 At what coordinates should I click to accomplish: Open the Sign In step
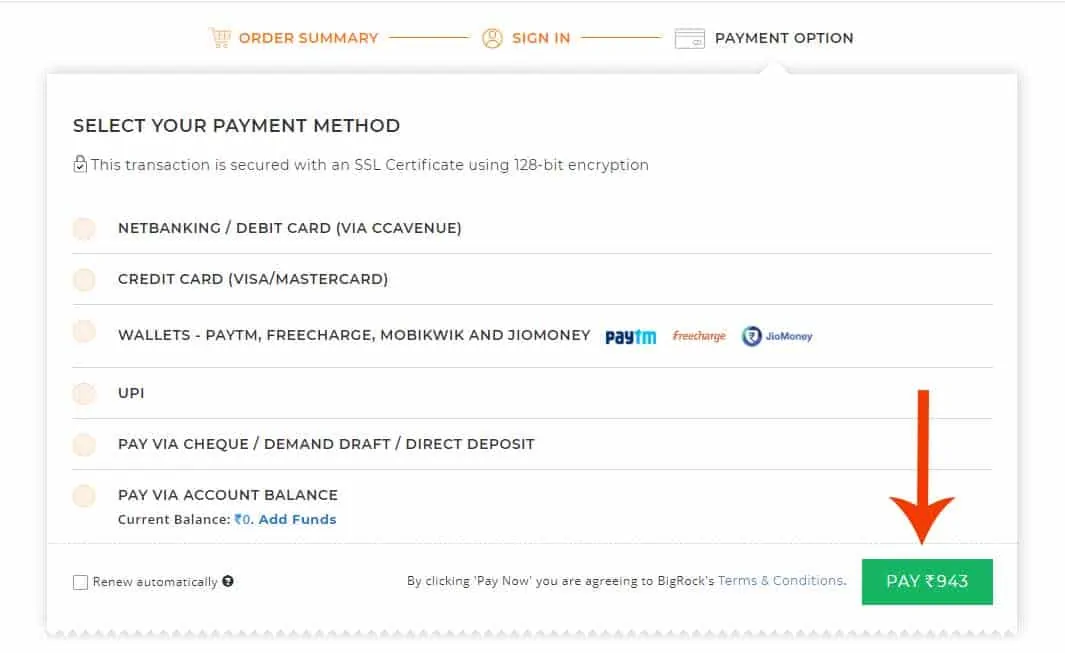[541, 38]
